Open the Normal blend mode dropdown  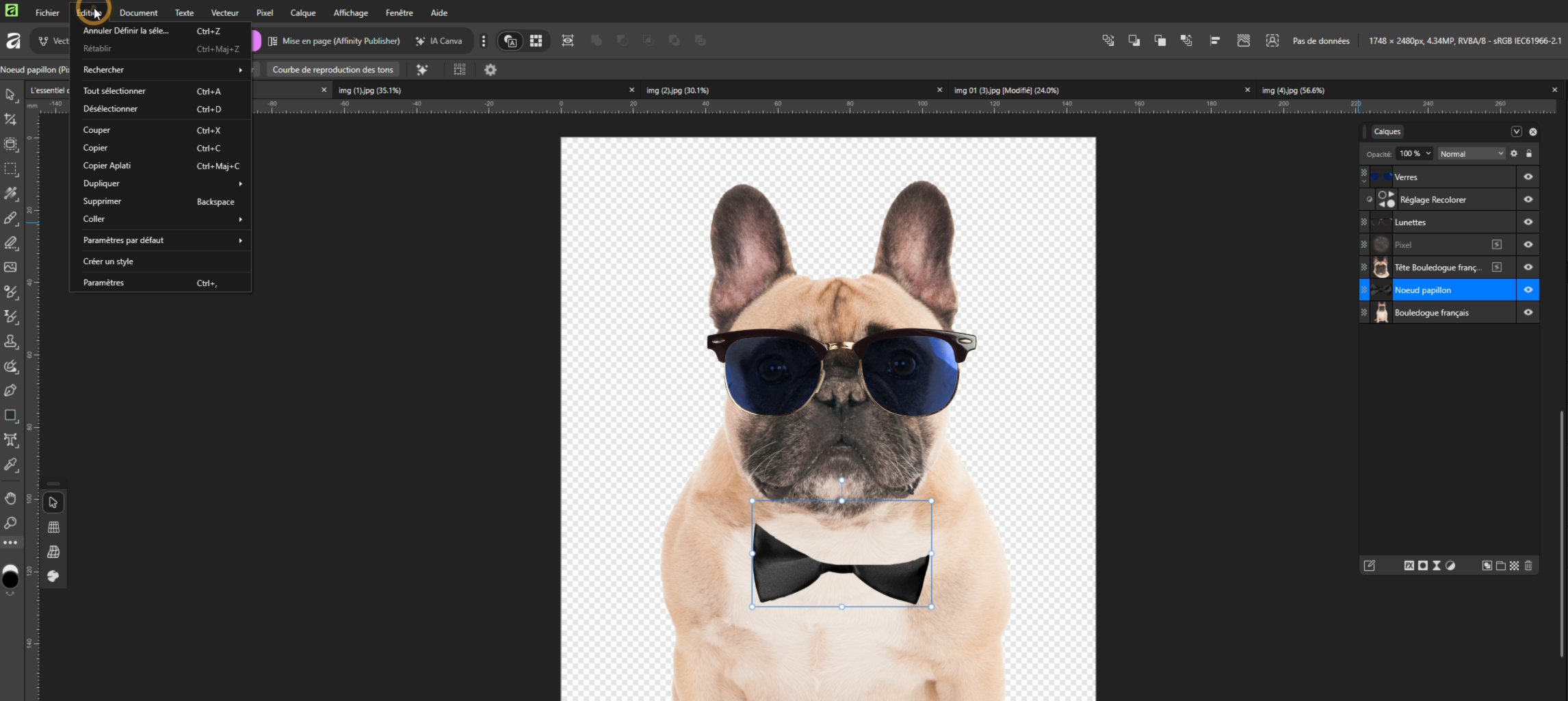pos(1471,154)
